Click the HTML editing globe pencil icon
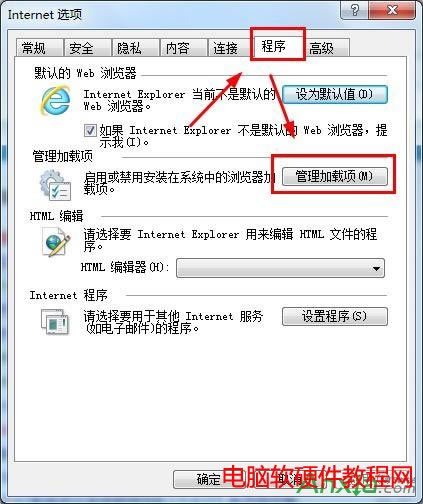 point(56,242)
